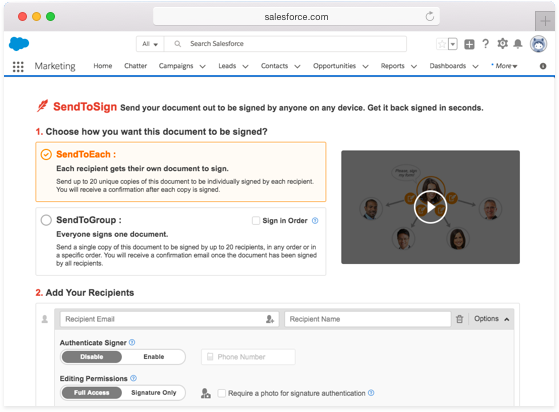
Task: Open the All search scope dropdown
Action: 150,44
